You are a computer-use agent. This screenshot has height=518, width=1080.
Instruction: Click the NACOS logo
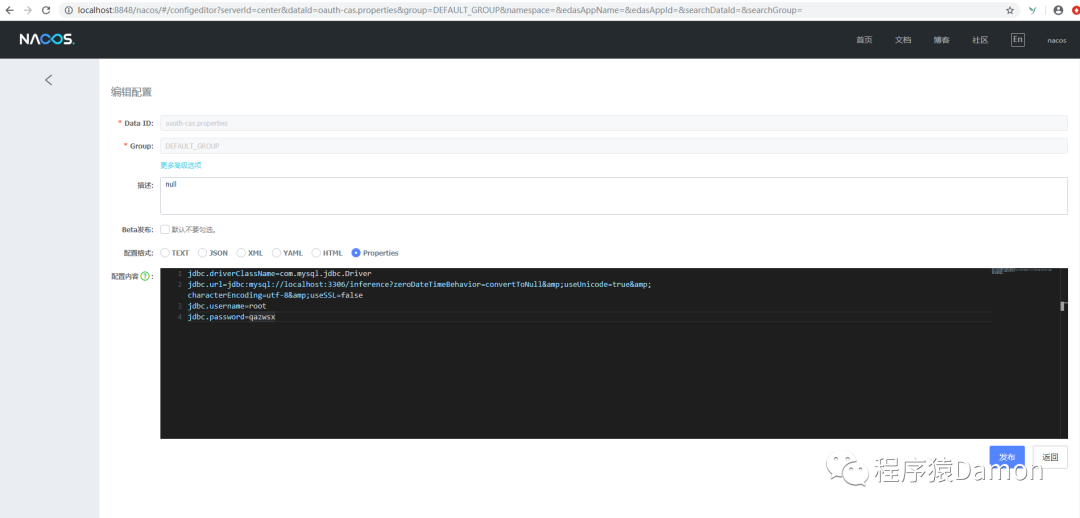coord(47,39)
